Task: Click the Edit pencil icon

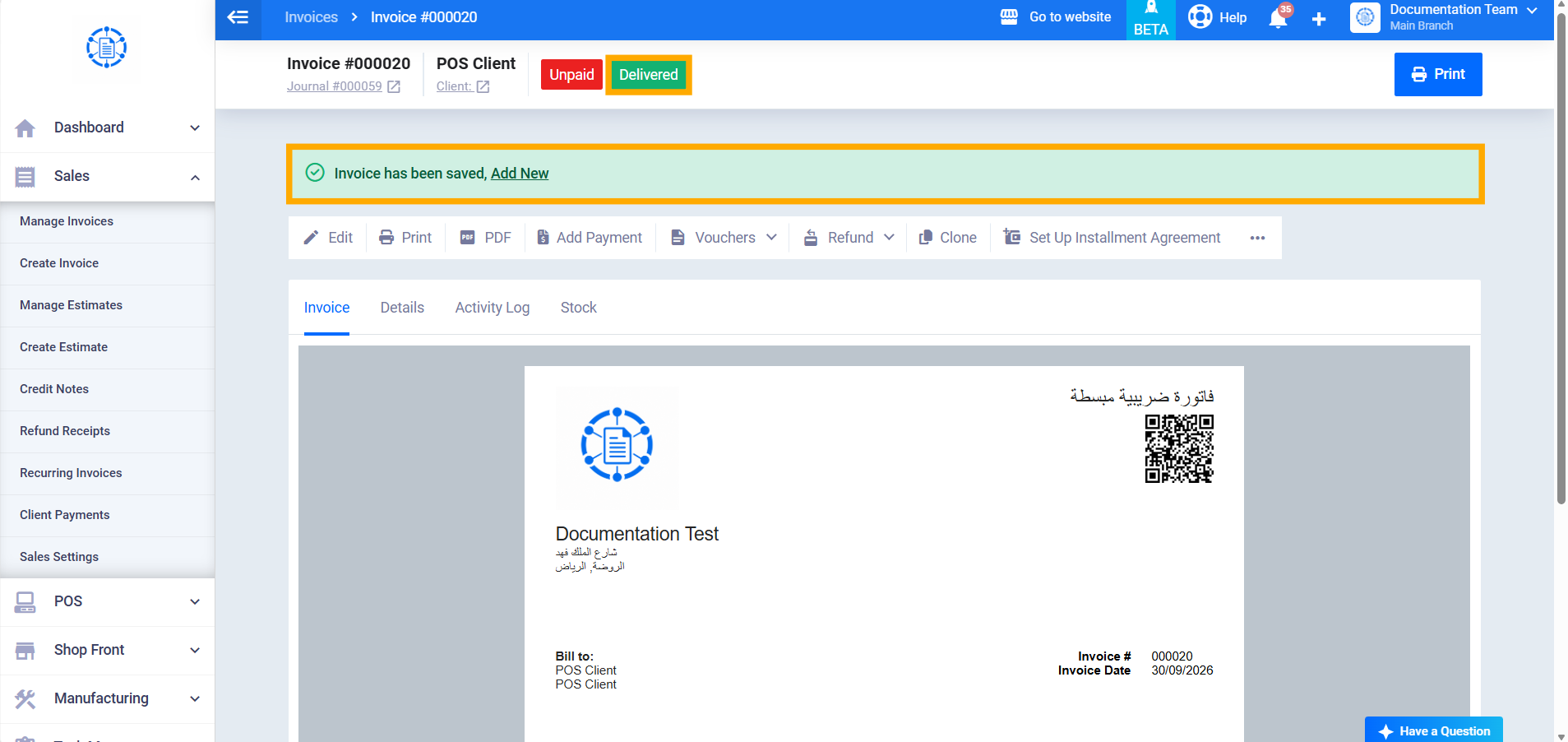Action: (311, 238)
